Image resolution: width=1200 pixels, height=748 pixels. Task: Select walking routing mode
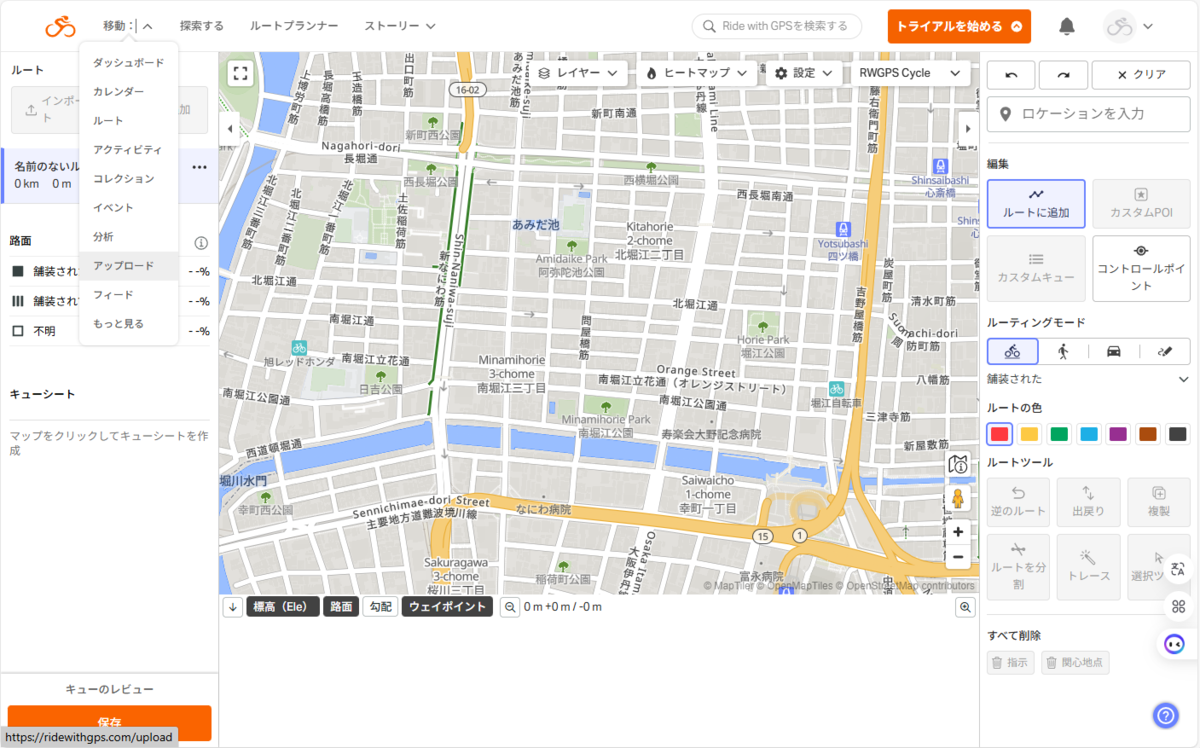pos(1062,351)
